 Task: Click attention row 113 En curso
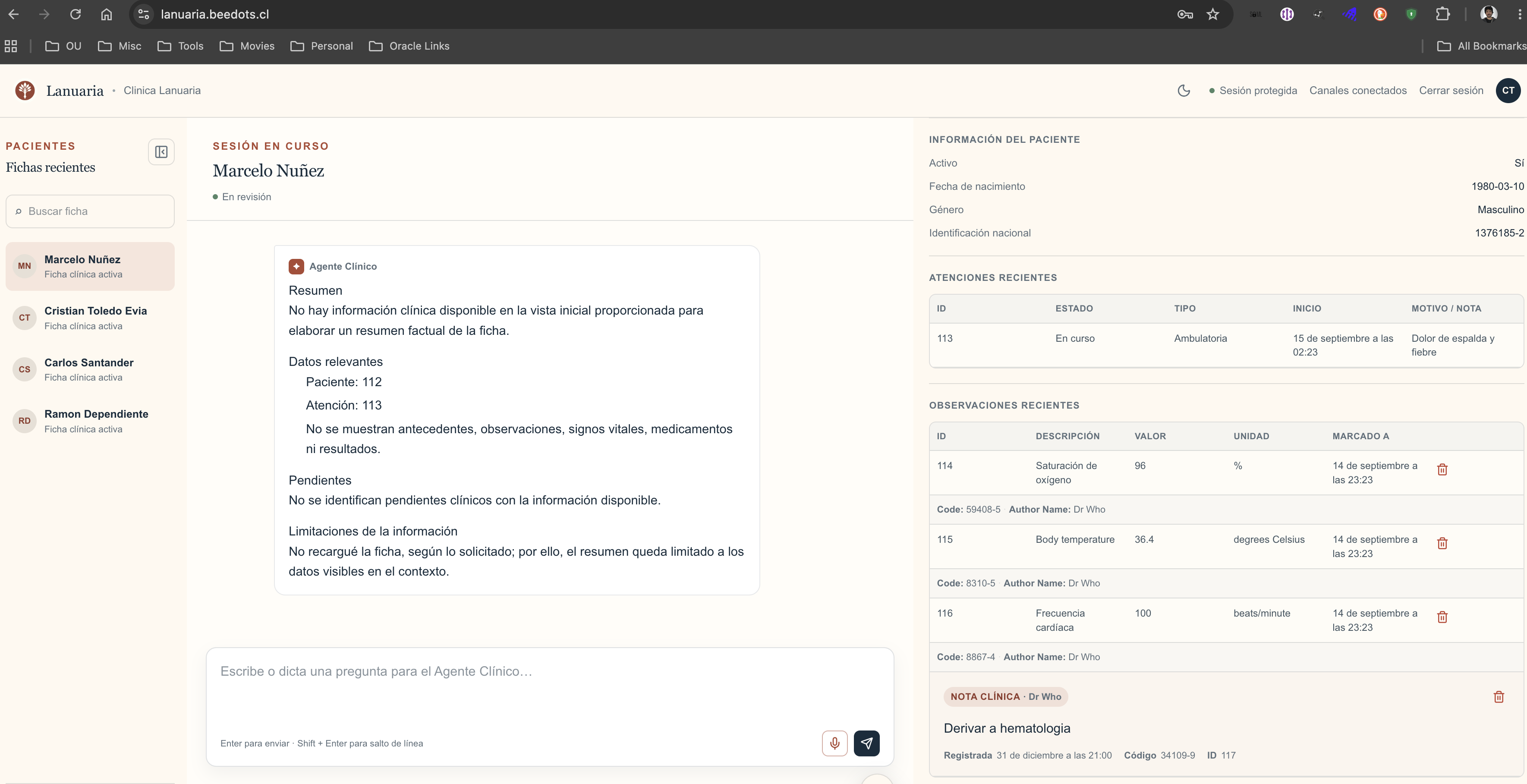[1226, 345]
